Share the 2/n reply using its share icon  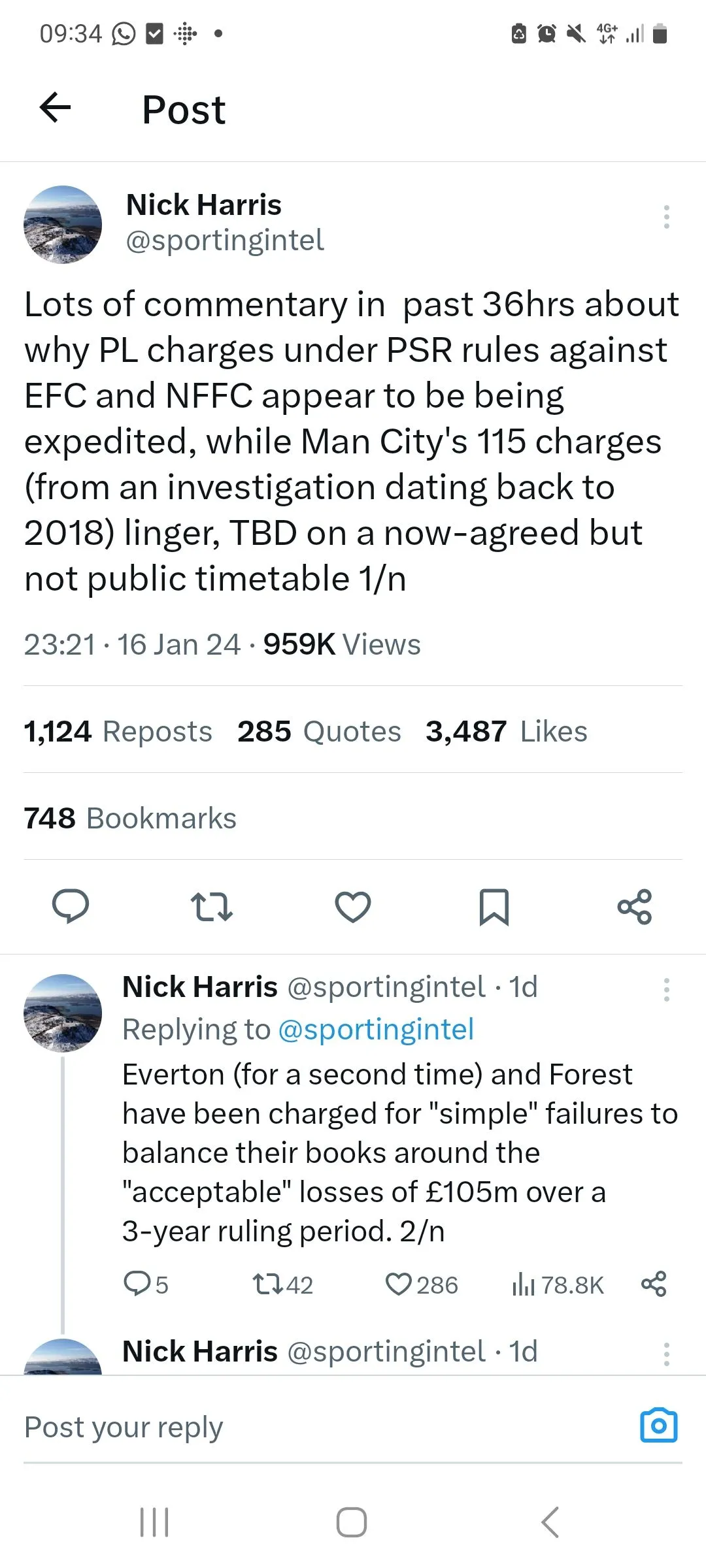coord(654,1284)
